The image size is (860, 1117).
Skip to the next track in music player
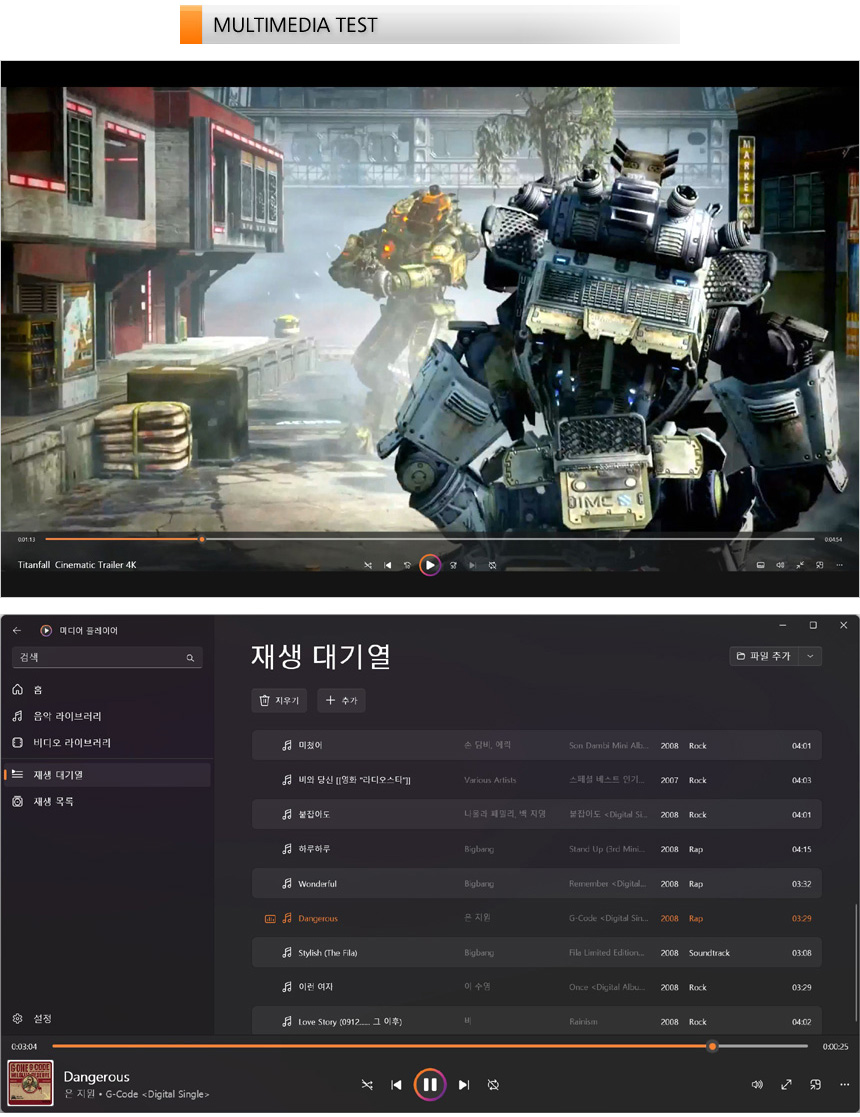point(464,1084)
